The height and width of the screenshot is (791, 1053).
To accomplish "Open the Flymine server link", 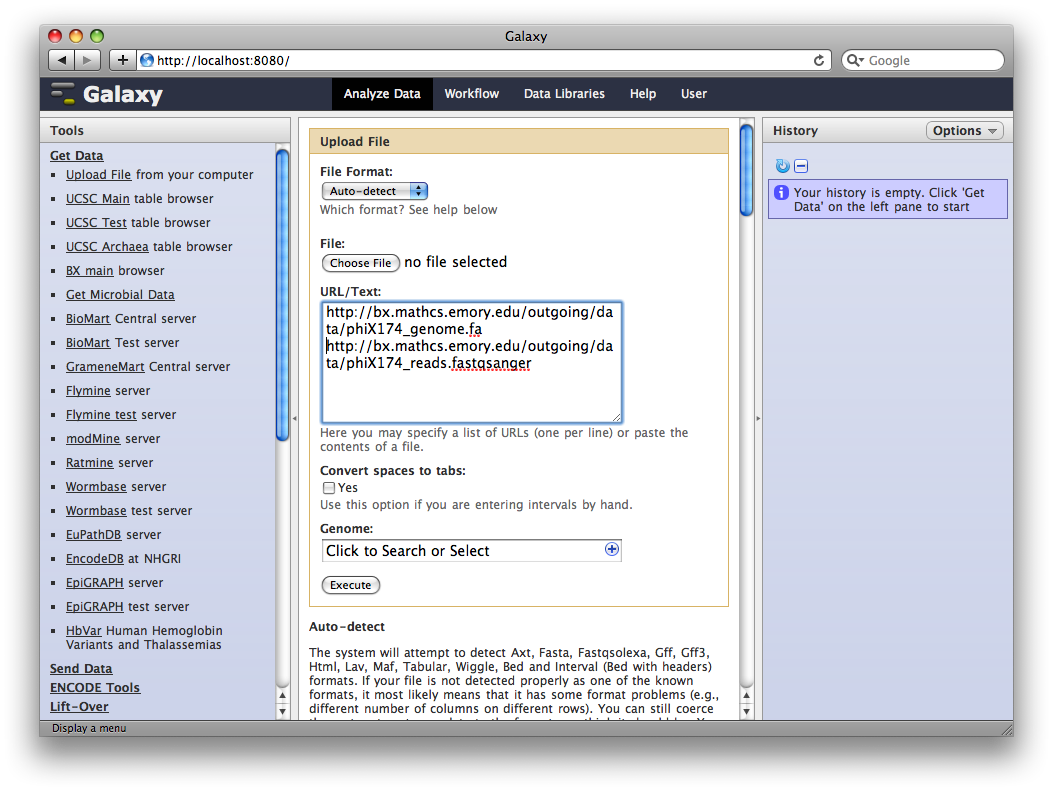I will tap(88, 391).
